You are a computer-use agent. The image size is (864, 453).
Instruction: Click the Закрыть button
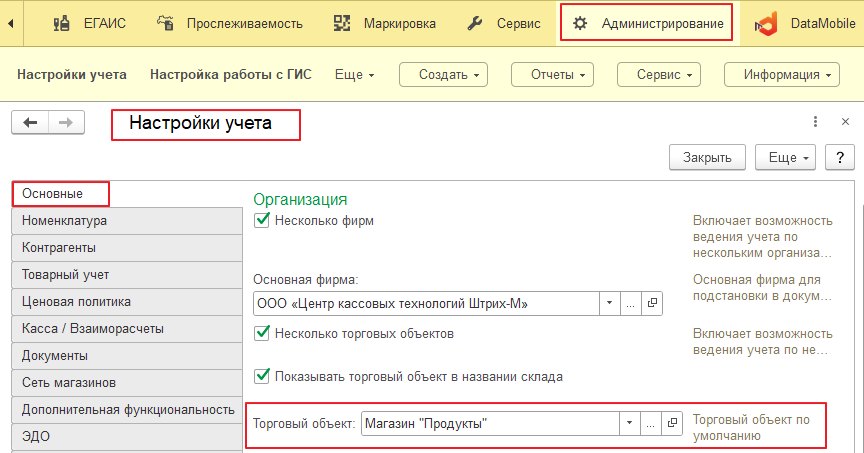click(708, 158)
